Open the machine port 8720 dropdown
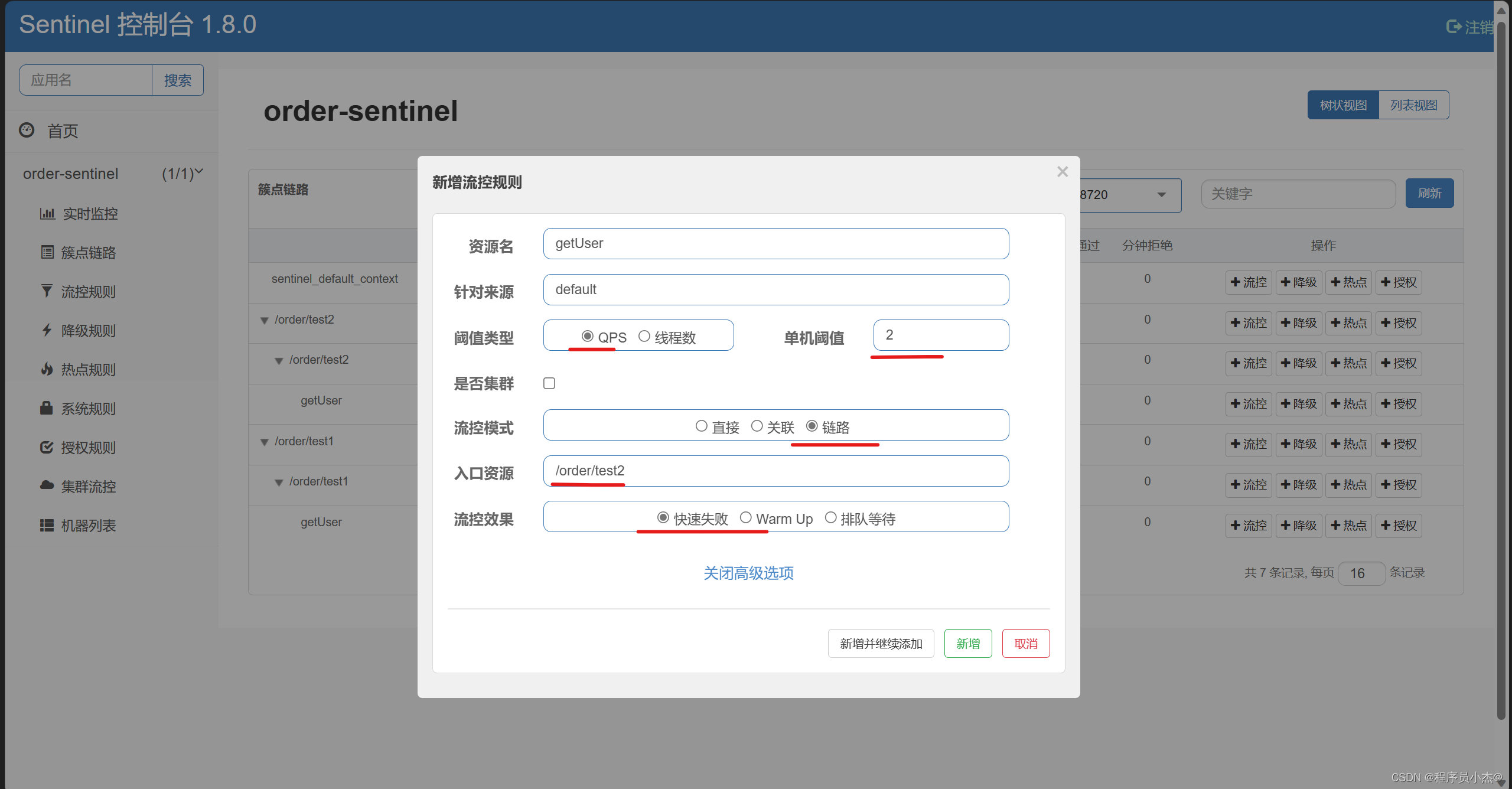The width and height of the screenshot is (1512, 789). click(x=1129, y=195)
